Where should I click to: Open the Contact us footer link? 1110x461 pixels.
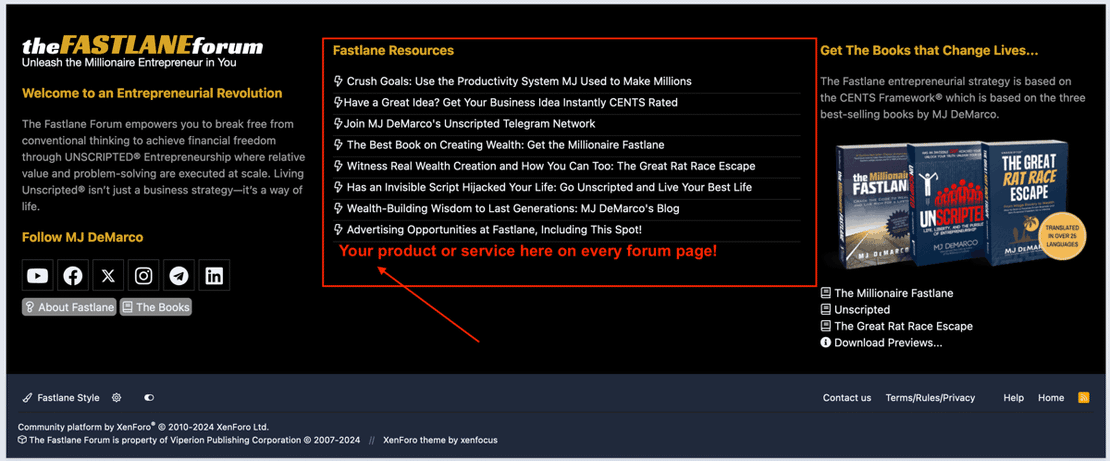[846, 398]
